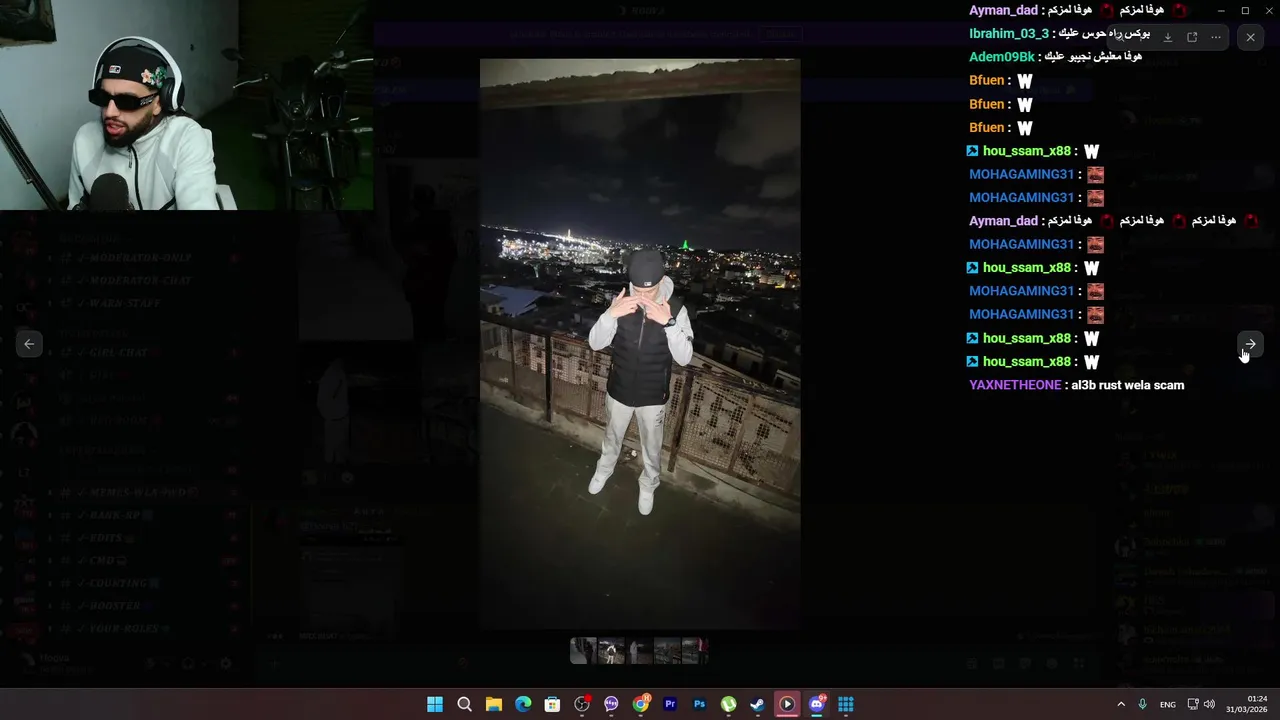Screen dimensions: 1280x720
Task: Go to the previous image in viewer
Action: tap(29, 344)
